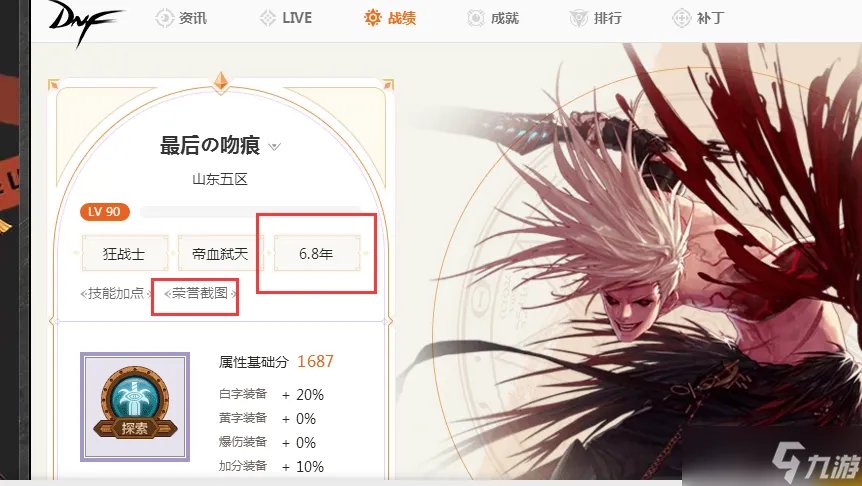Switch to the 成就 tab

click(505, 18)
